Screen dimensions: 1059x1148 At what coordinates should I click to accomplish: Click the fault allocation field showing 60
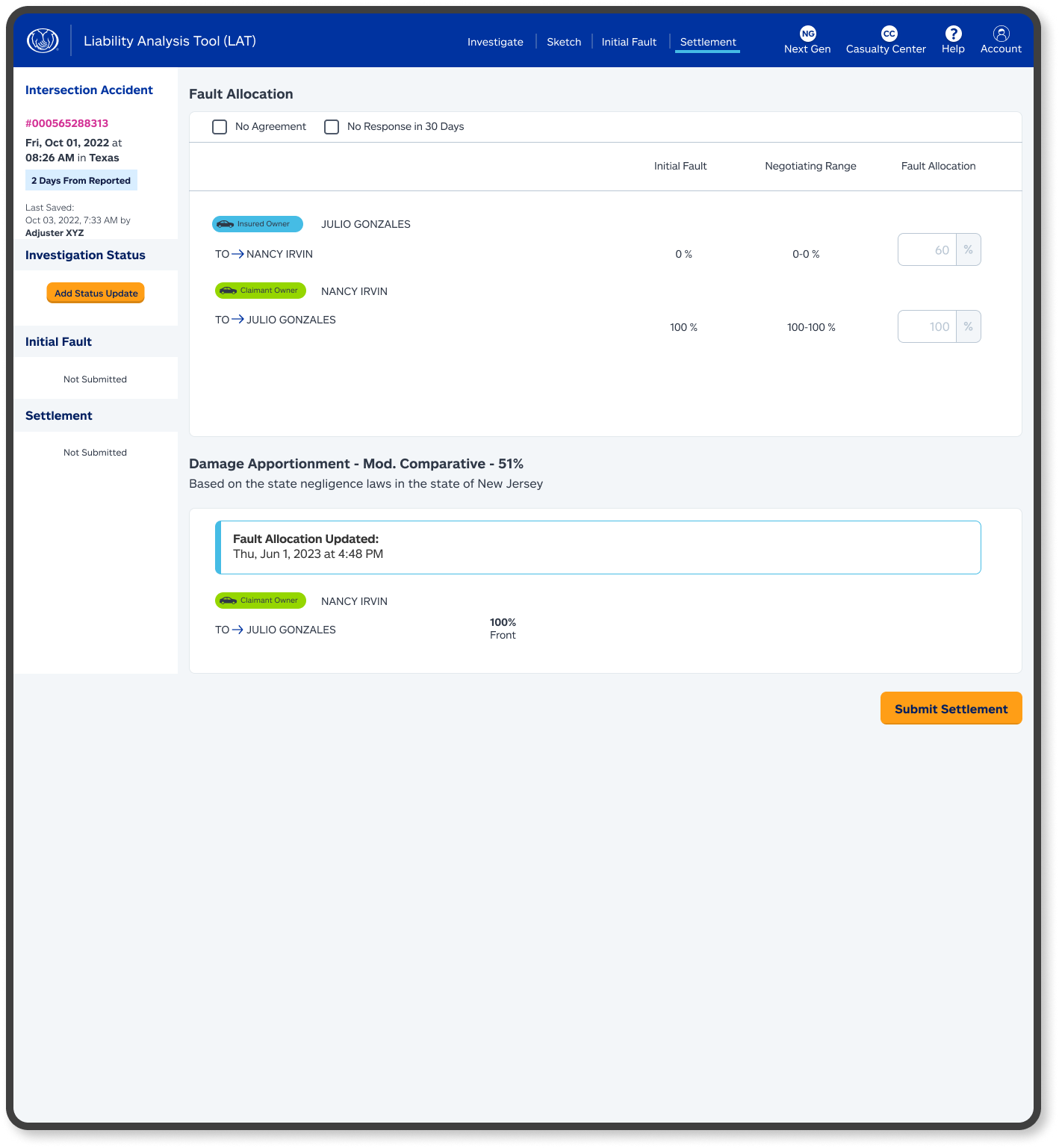click(928, 249)
